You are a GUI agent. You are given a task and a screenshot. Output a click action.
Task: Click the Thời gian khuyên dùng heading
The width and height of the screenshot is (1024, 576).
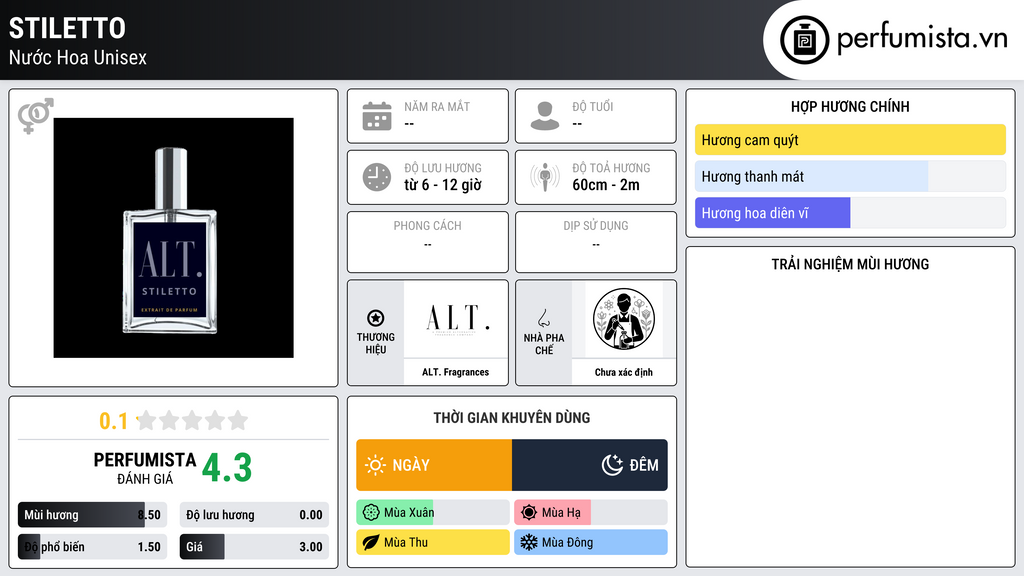(x=512, y=417)
